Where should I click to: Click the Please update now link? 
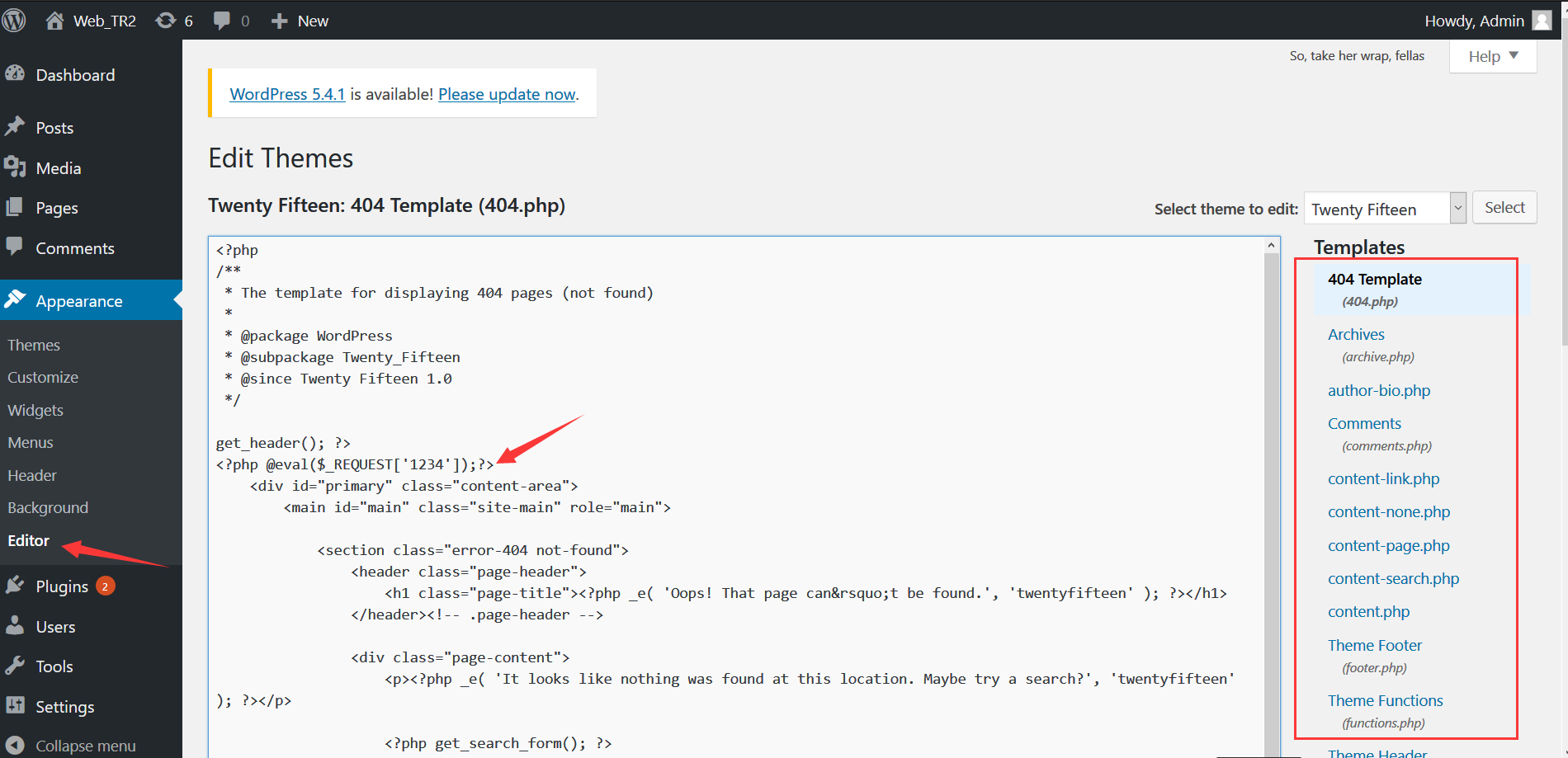pos(507,94)
